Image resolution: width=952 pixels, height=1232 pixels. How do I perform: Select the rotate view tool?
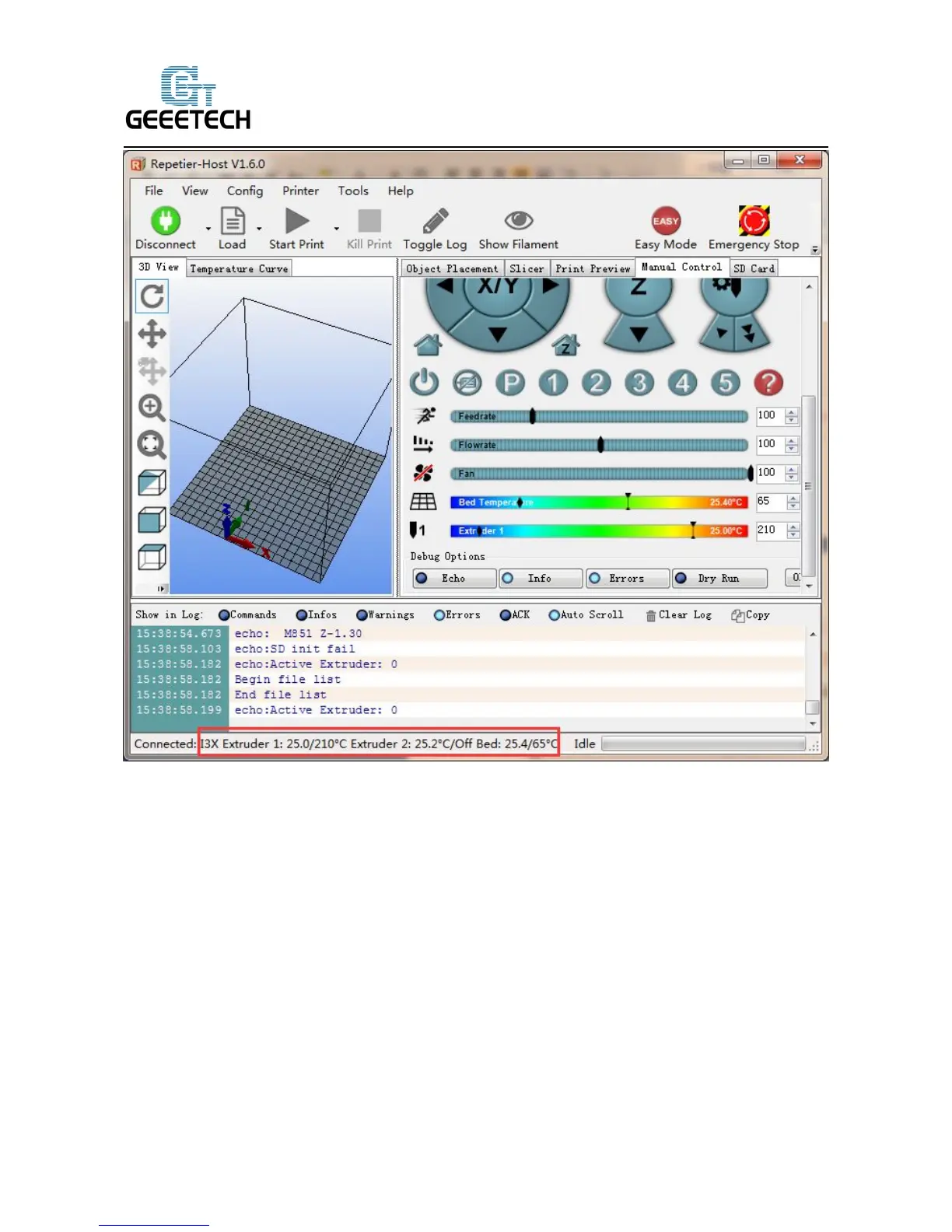coord(152,296)
